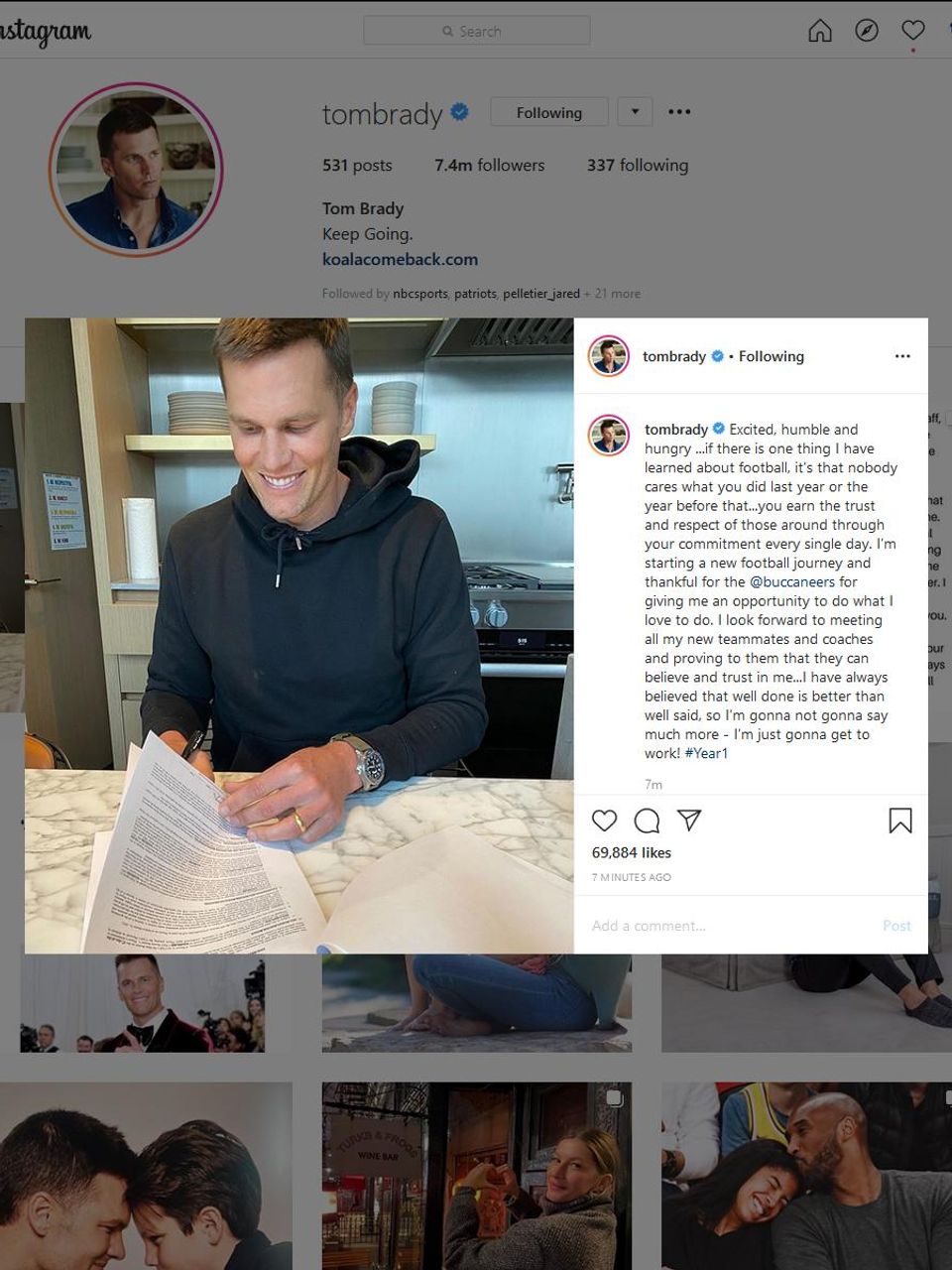Open the Explore compass icon
This screenshot has width=952, height=1270.
pos(867,31)
